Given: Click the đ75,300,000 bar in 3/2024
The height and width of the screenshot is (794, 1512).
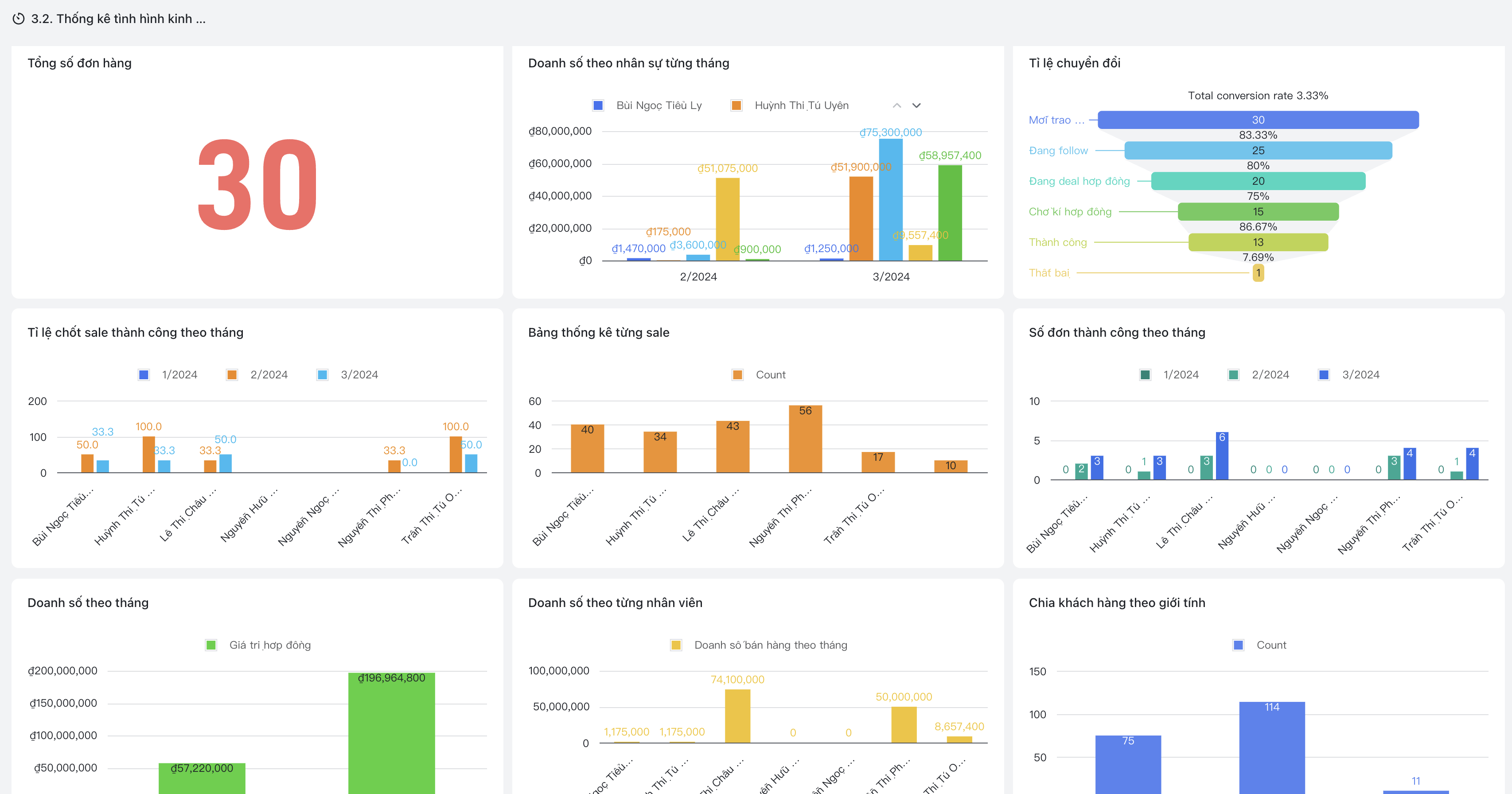Looking at the screenshot, I should point(890,199).
